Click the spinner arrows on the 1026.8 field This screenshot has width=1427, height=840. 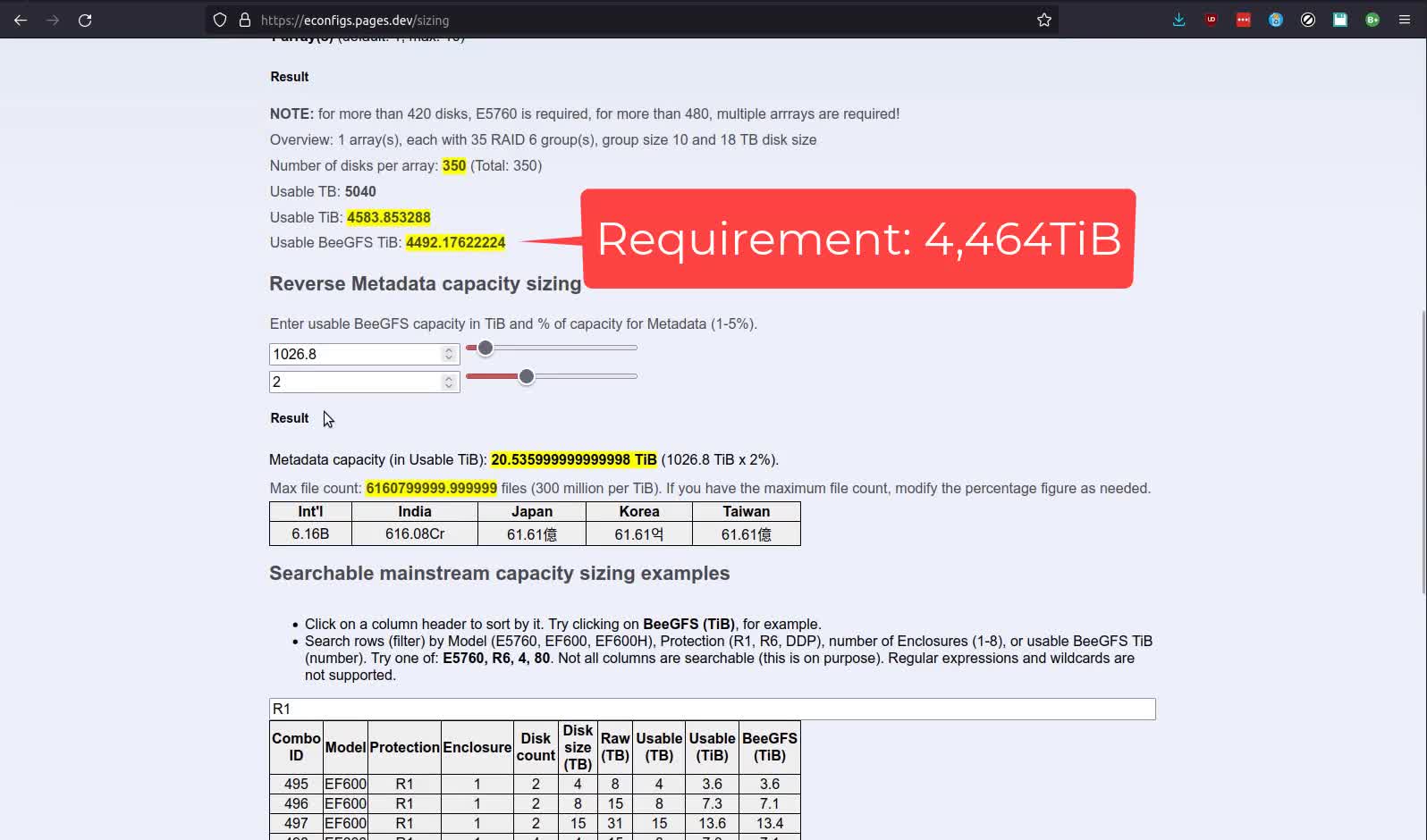449,354
